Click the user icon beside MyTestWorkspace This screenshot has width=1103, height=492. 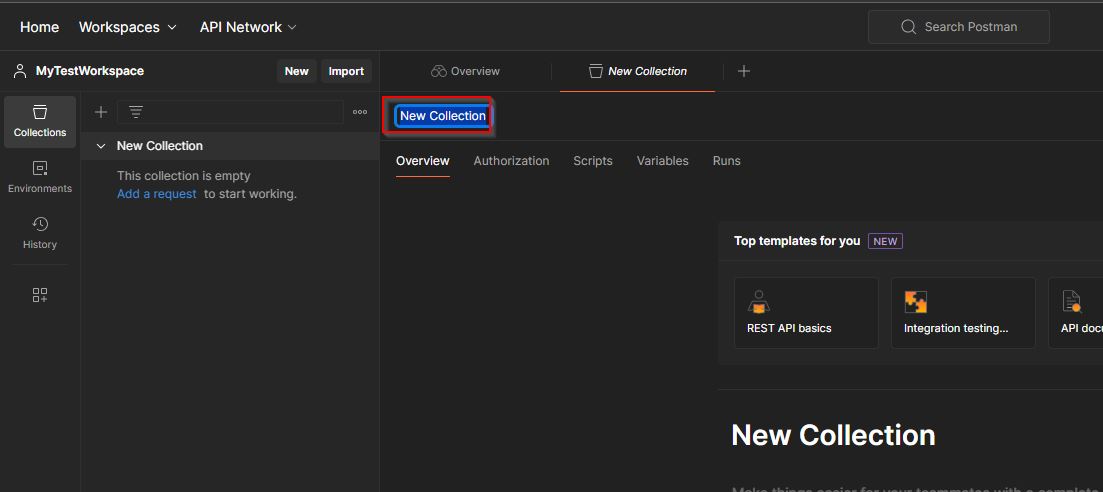click(20, 71)
